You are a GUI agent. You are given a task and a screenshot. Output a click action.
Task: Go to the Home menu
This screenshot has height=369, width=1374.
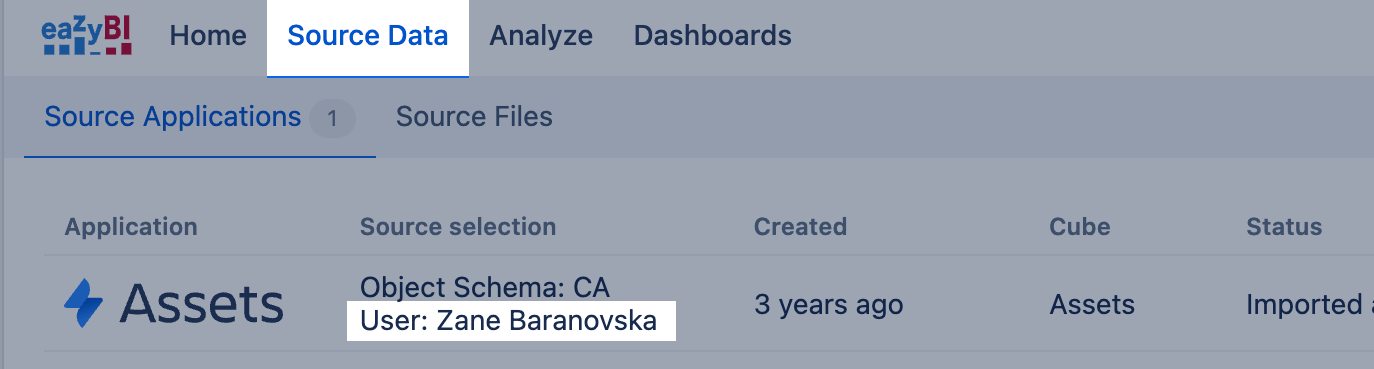pos(208,36)
